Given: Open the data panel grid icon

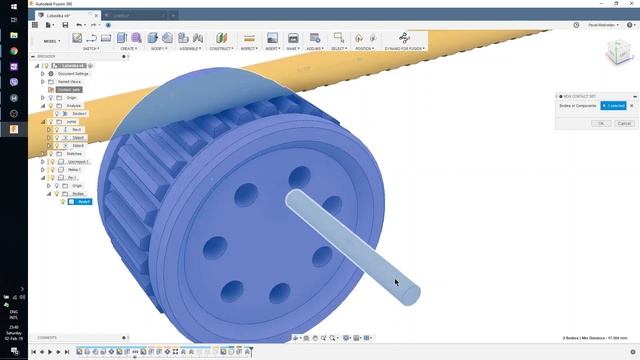Looking at the screenshot, I should point(35,25).
